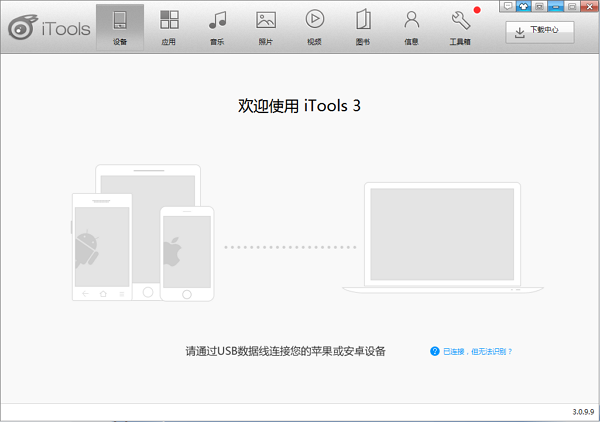Viewport: 600px width, 422px height.
Task: Switch to the 应用 (Apps) tab
Action: (168, 28)
